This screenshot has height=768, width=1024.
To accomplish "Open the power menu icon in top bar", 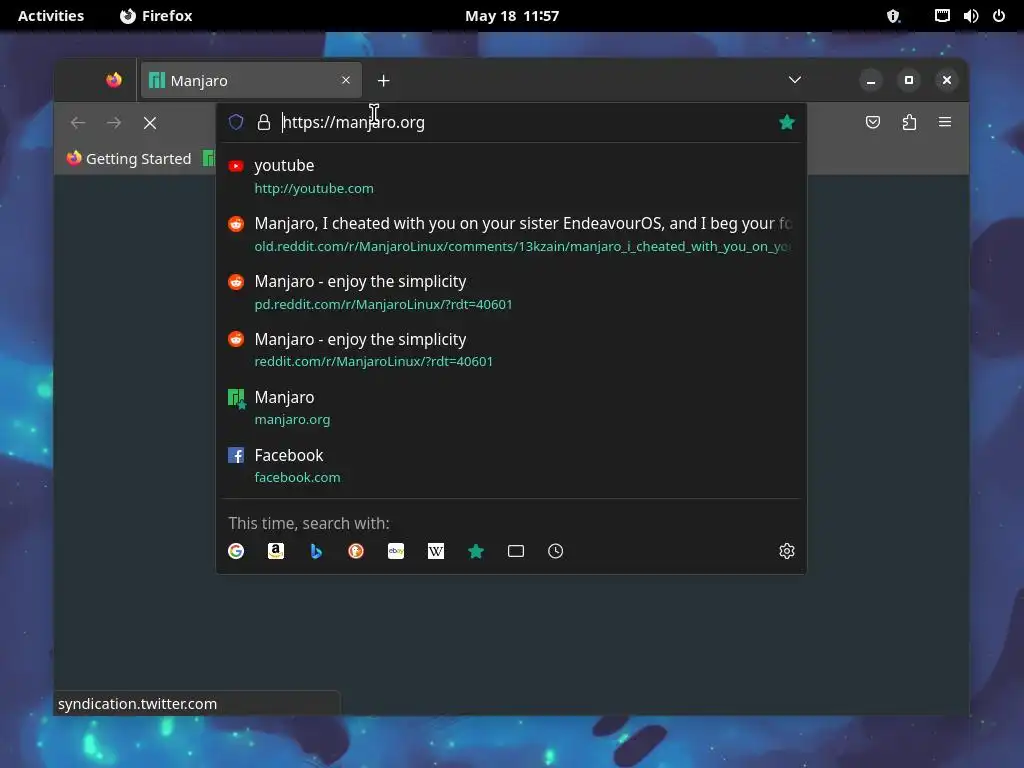I will (x=999, y=16).
